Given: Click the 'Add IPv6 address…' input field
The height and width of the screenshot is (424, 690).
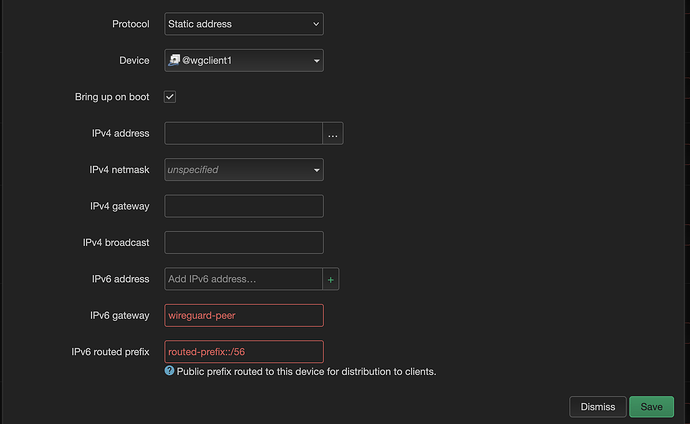Looking at the screenshot, I should [242, 279].
